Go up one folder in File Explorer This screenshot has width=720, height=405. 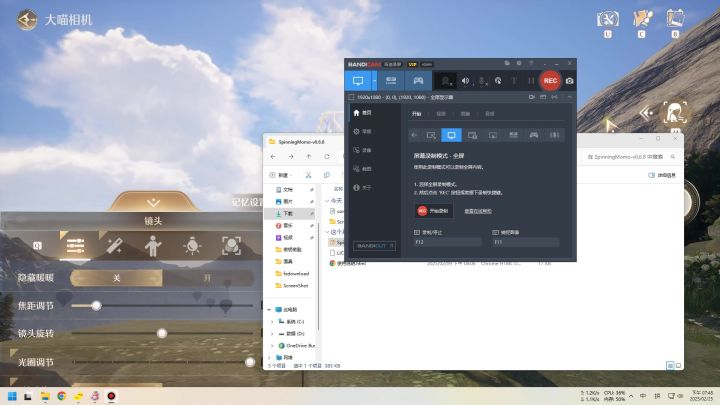tap(309, 157)
